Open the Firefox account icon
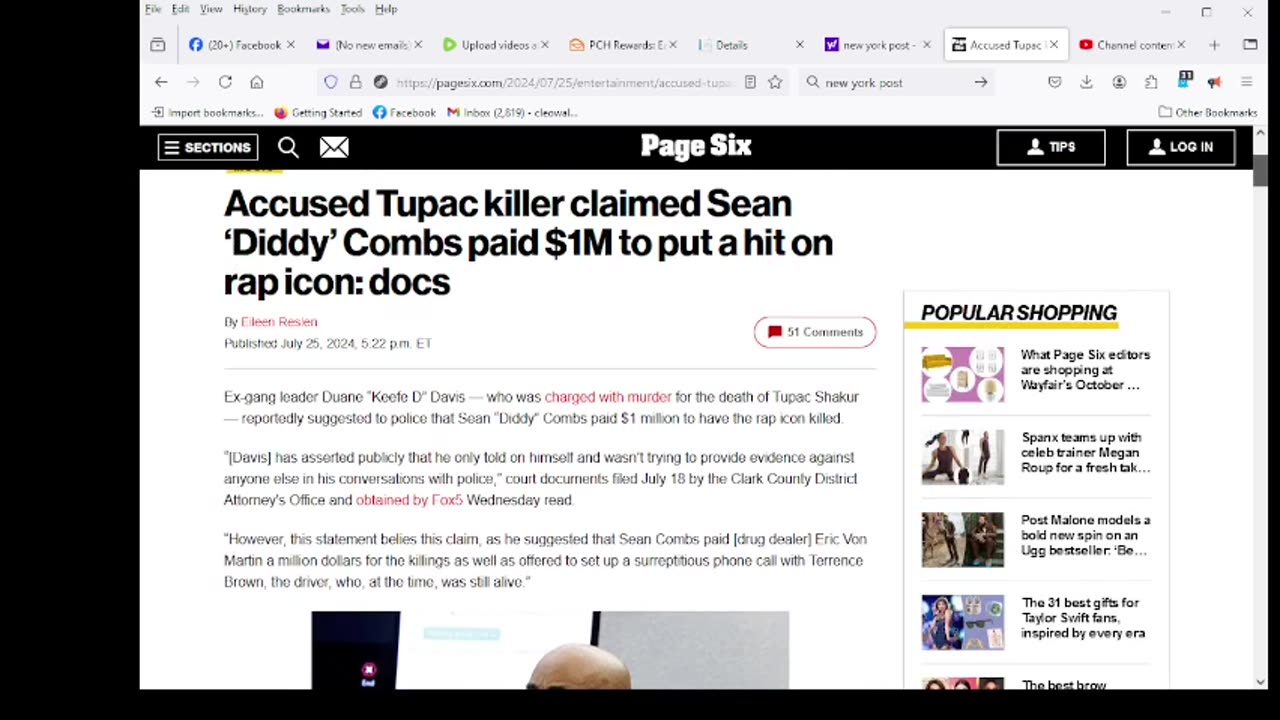1280x720 pixels. (x=1119, y=82)
